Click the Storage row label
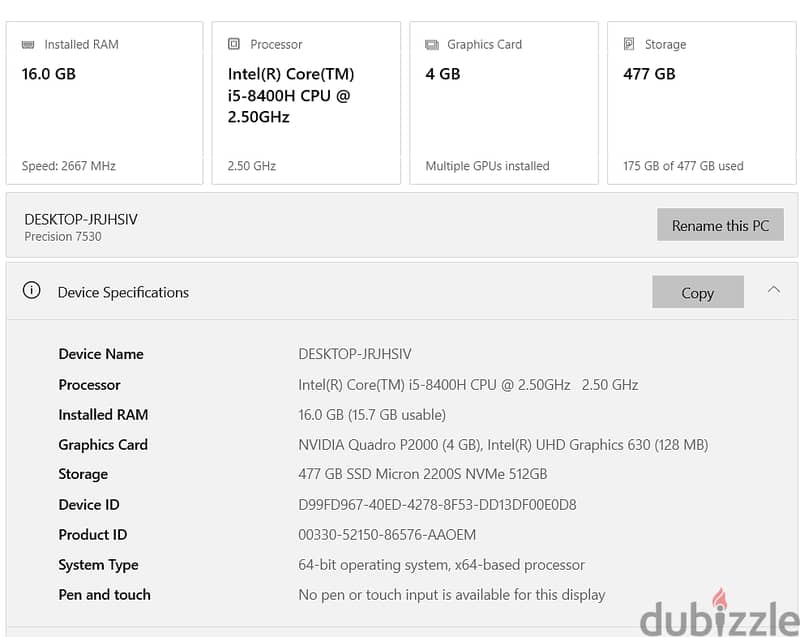This screenshot has width=800, height=637. (83, 474)
